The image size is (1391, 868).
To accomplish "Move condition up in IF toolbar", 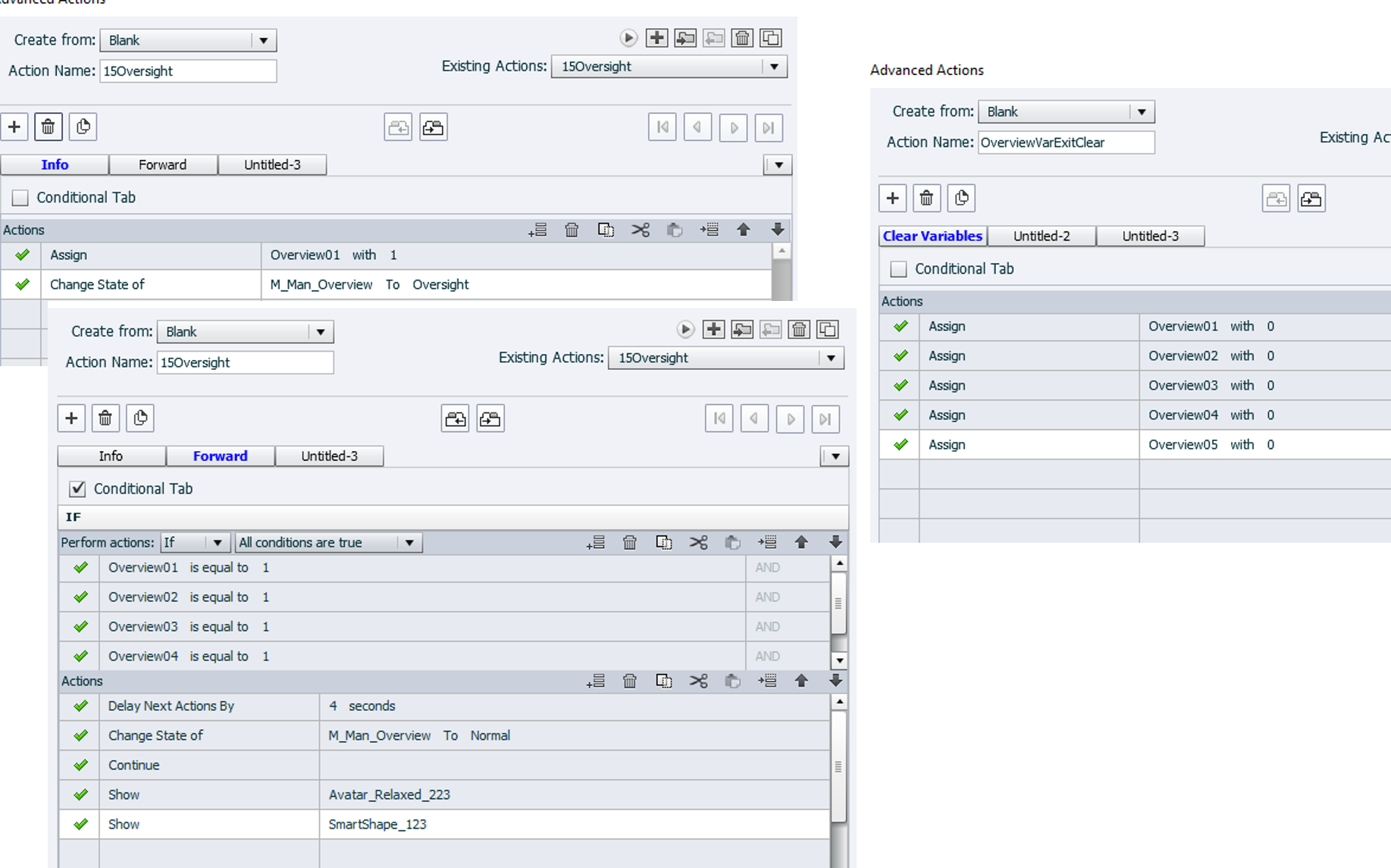I will (801, 543).
